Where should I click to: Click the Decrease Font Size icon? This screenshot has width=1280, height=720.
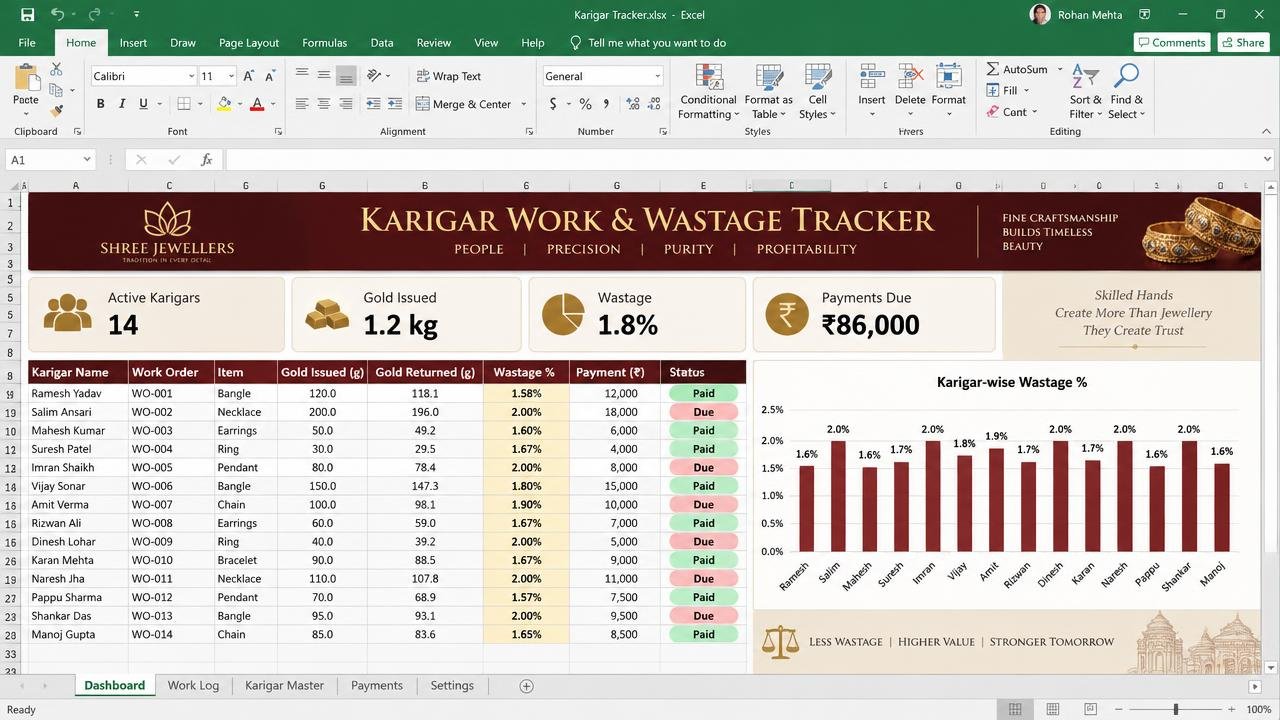(x=270, y=76)
